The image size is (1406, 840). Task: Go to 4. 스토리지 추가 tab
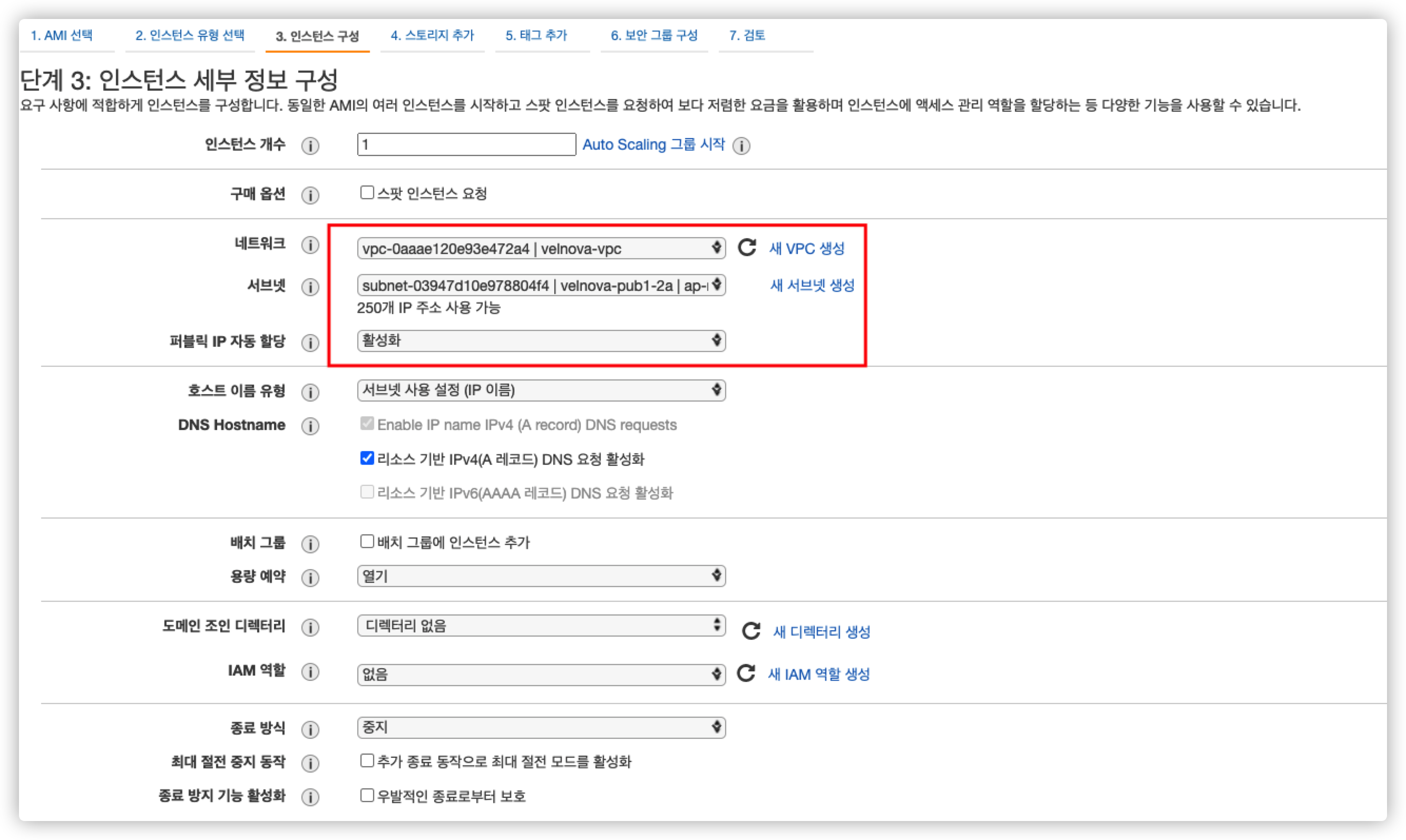coord(432,36)
